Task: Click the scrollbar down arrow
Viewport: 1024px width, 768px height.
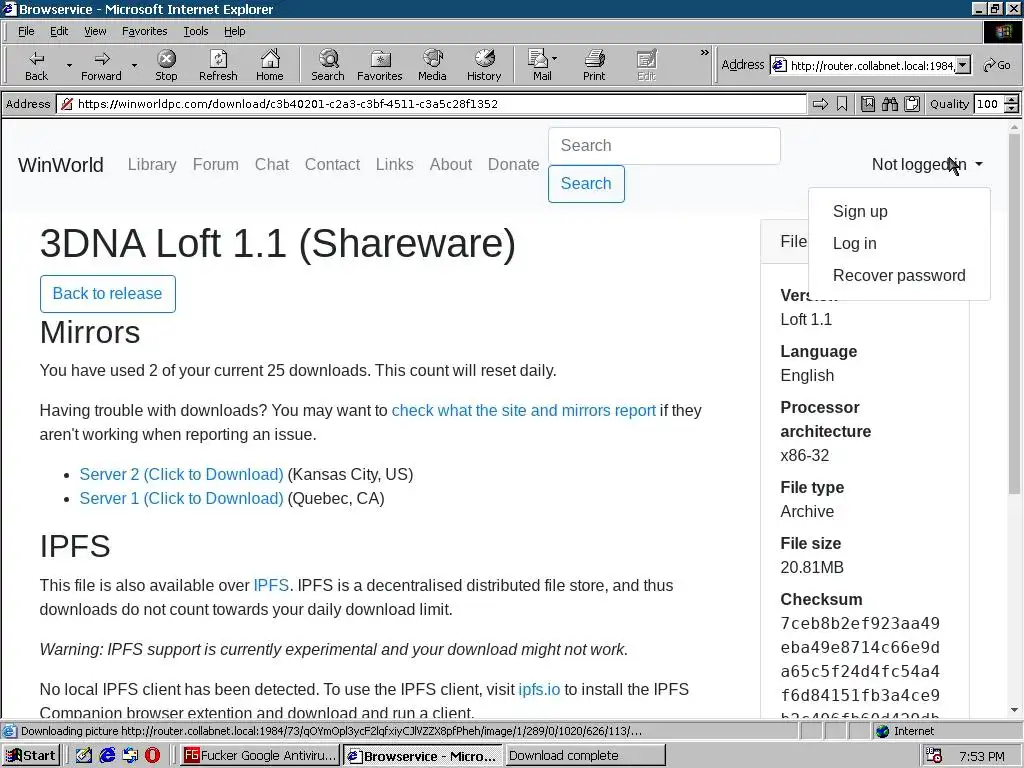Action: (1014, 710)
